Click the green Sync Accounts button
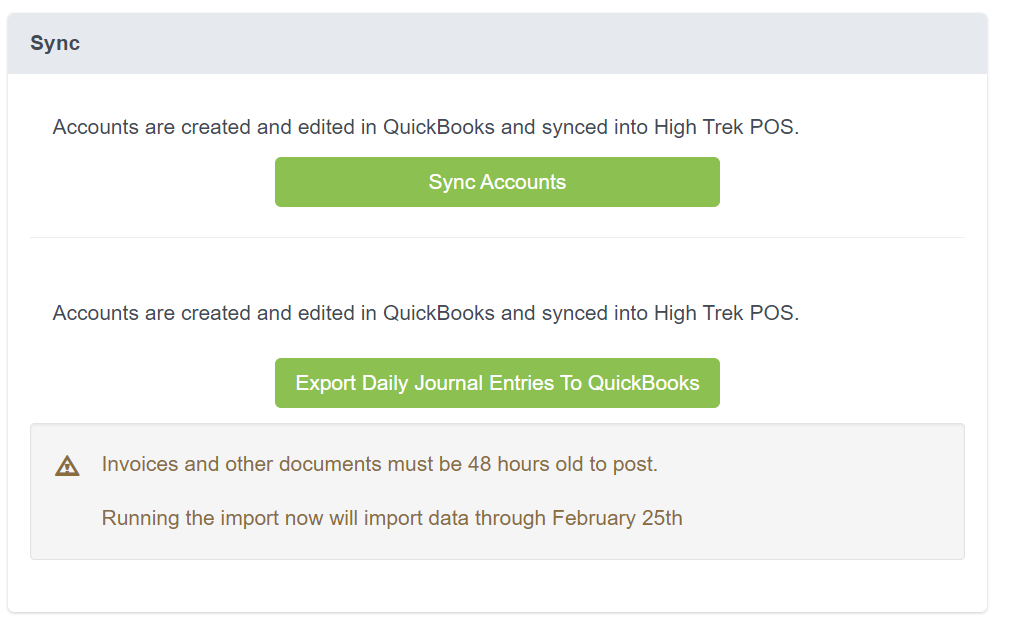Screen dimensions: 1011x628 [x=497, y=182]
